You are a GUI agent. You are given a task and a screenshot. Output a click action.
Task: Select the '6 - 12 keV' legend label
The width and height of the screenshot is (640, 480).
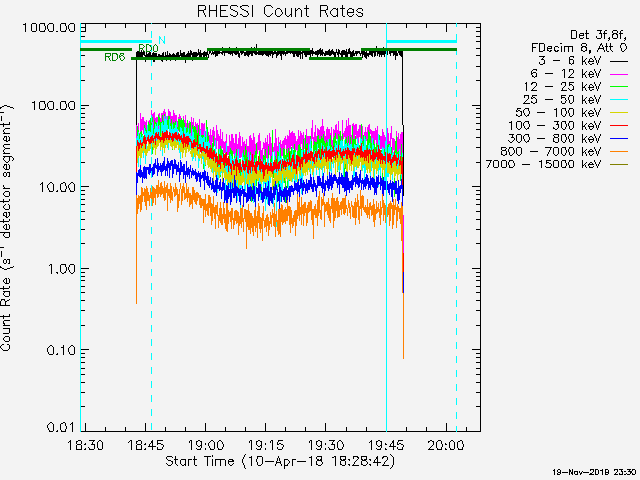(x=566, y=73)
